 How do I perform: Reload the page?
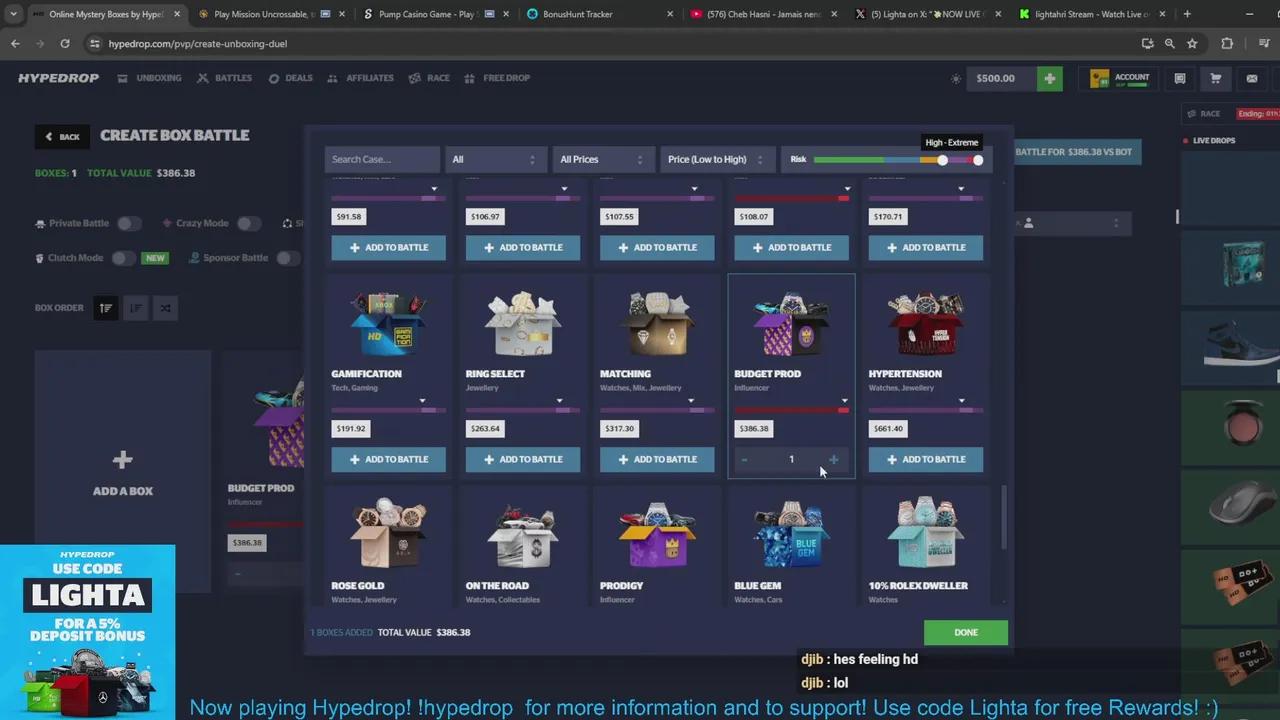pos(65,44)
